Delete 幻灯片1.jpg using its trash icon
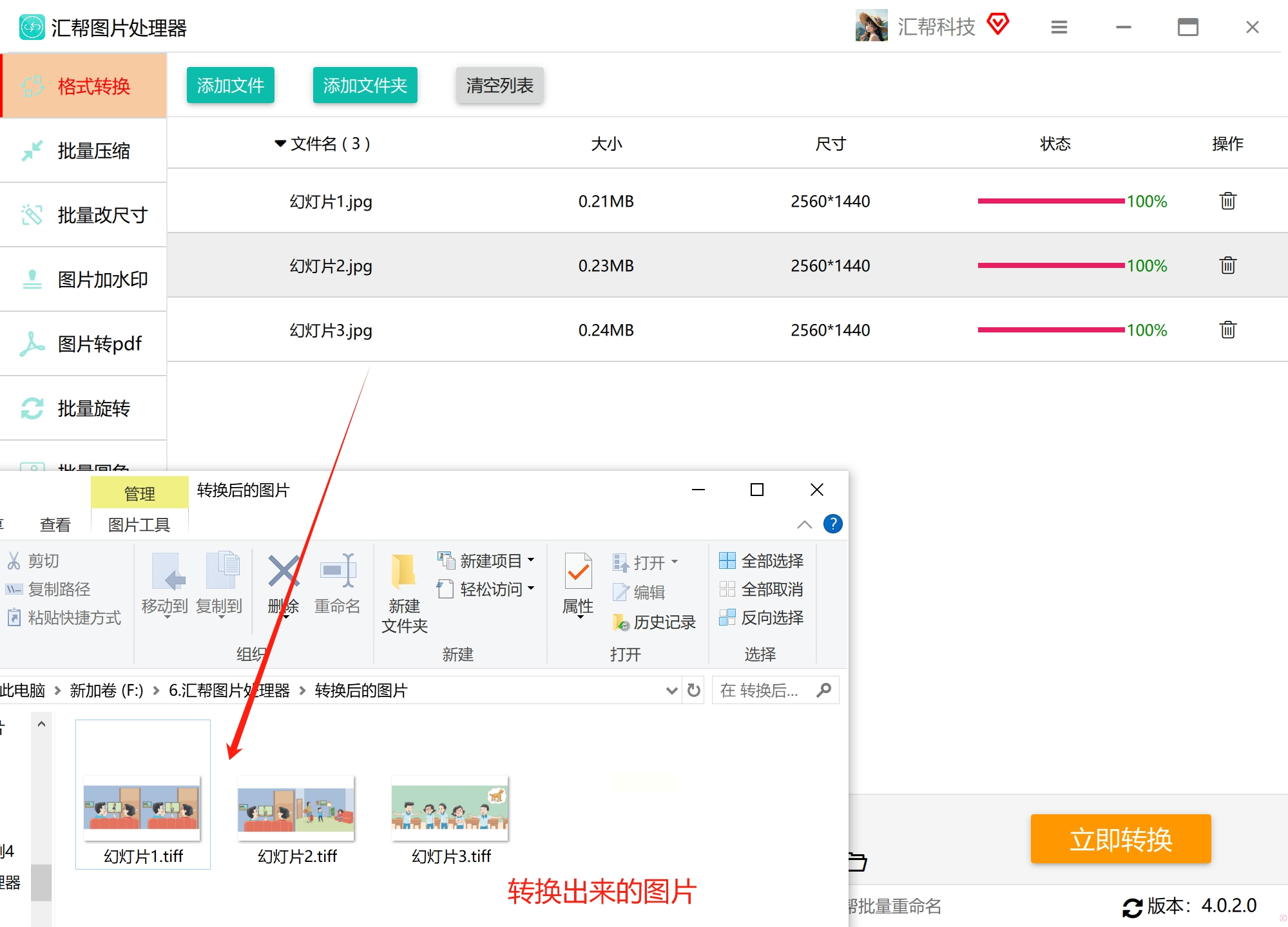The image size is (1288, 927). pos(1227,201)
